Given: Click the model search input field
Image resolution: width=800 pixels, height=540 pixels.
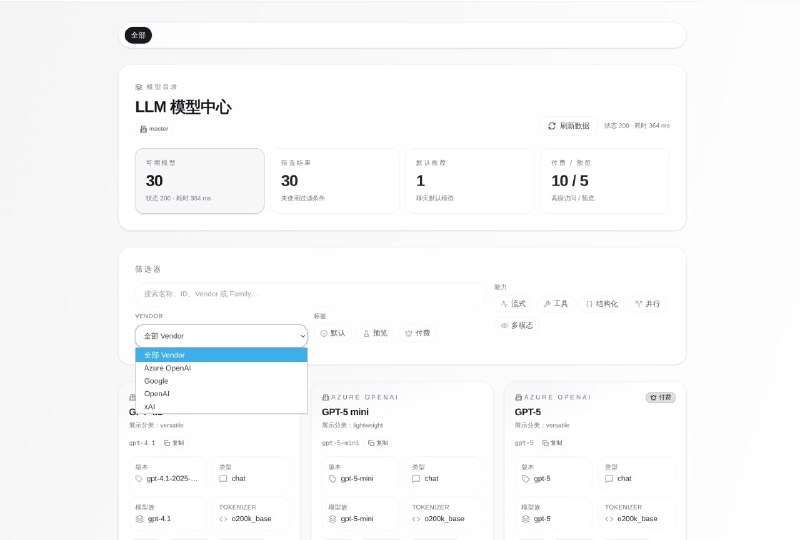Looking at the screenshot, I should pos(310,294).
